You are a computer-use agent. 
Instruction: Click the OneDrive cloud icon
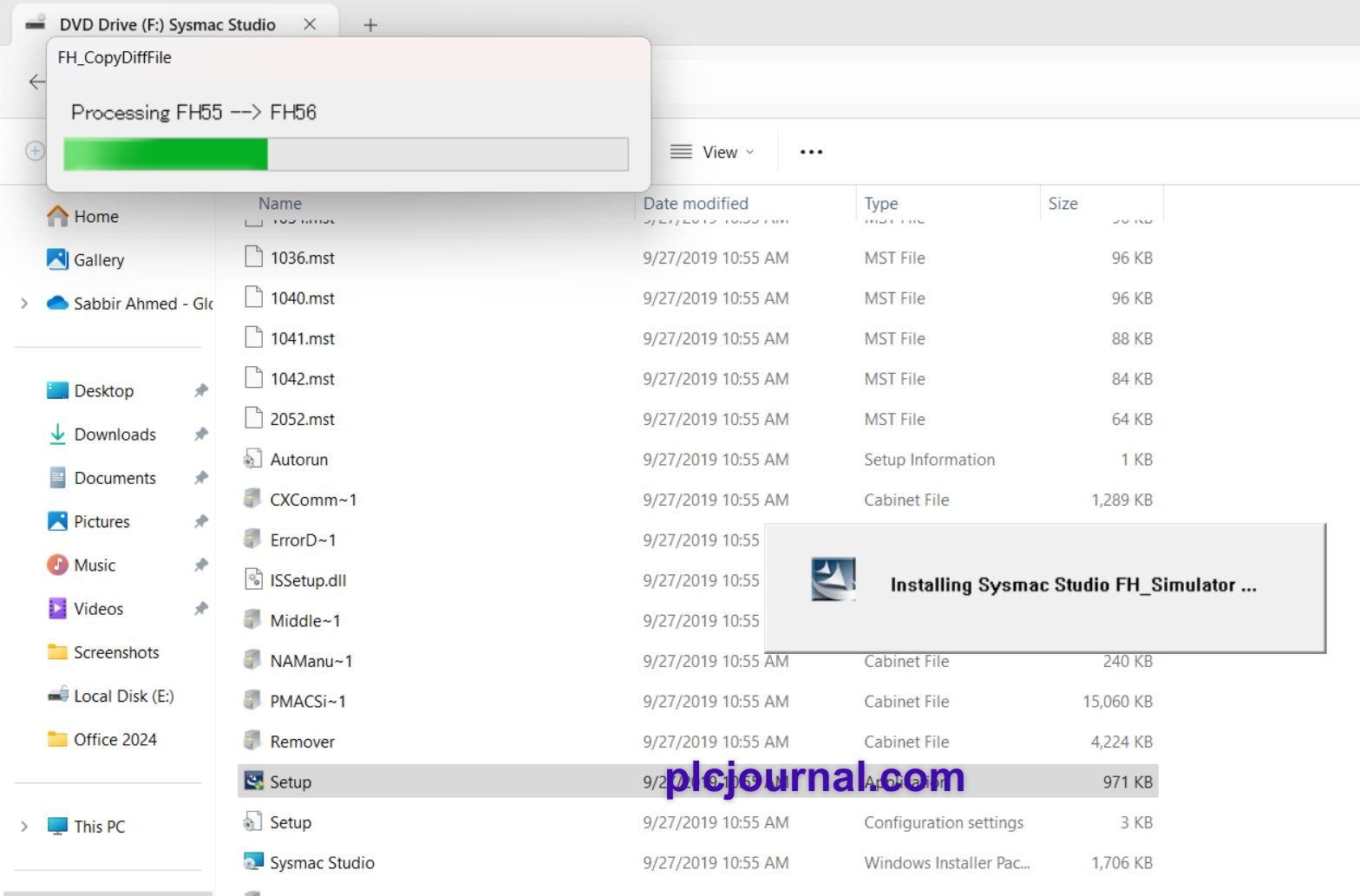click(57, 303)
